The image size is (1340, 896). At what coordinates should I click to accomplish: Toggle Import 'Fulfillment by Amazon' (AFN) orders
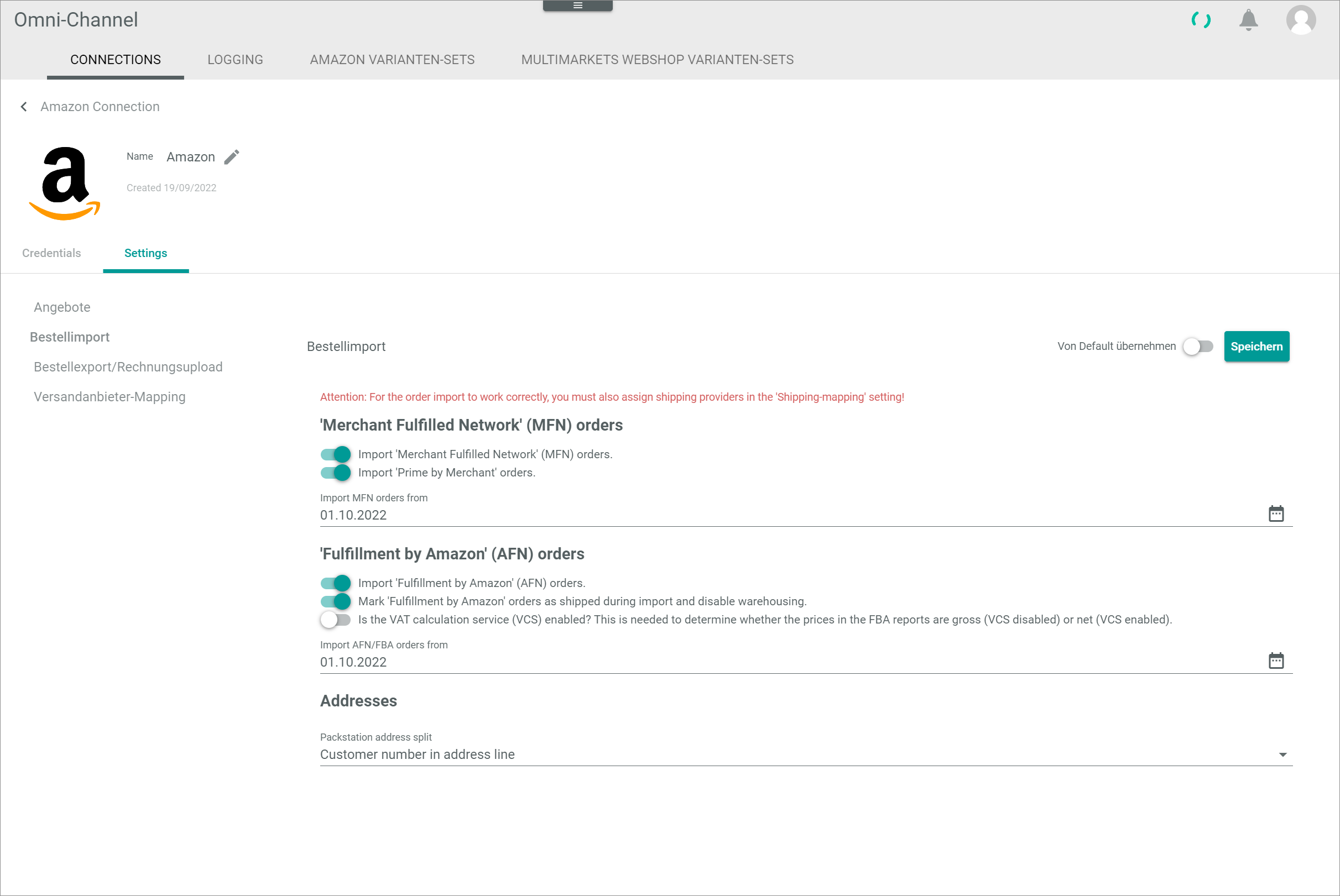click(x=336, y=583)
